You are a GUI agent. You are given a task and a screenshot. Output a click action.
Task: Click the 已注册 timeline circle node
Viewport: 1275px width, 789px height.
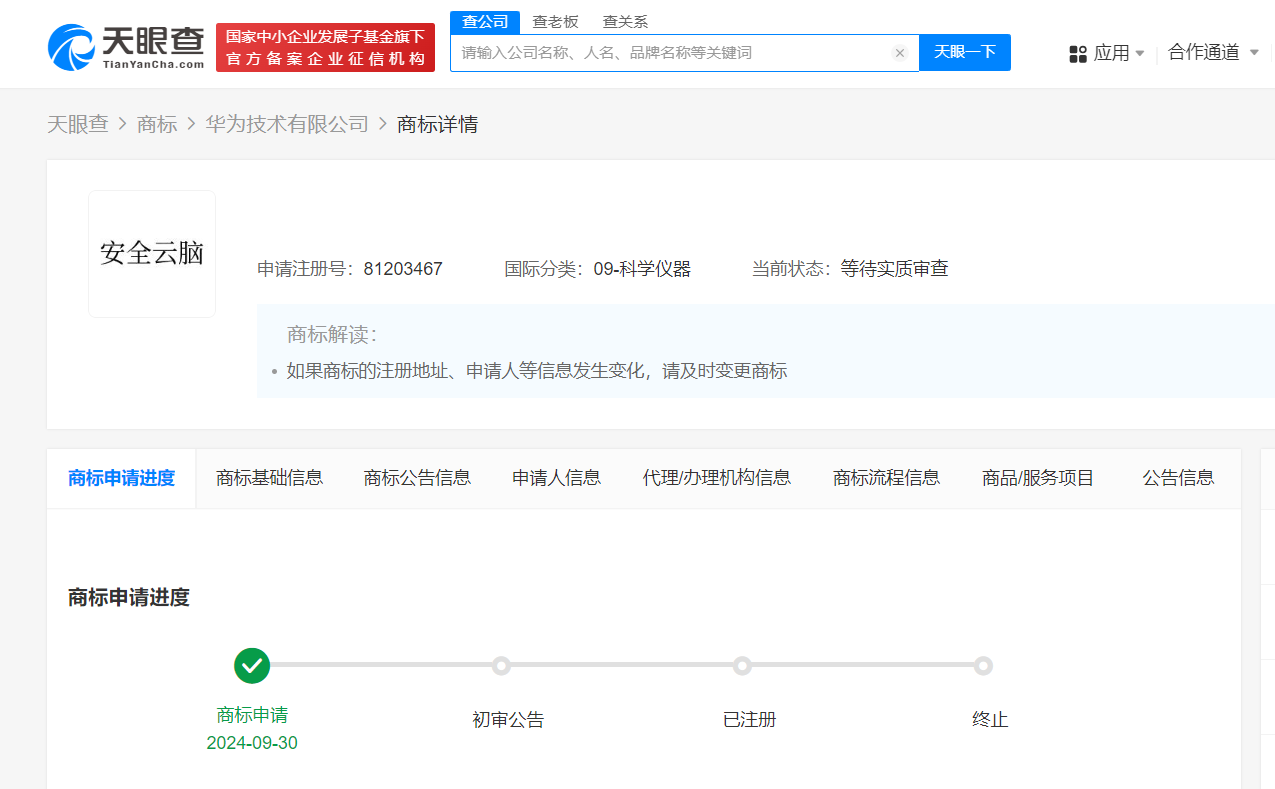742,665
